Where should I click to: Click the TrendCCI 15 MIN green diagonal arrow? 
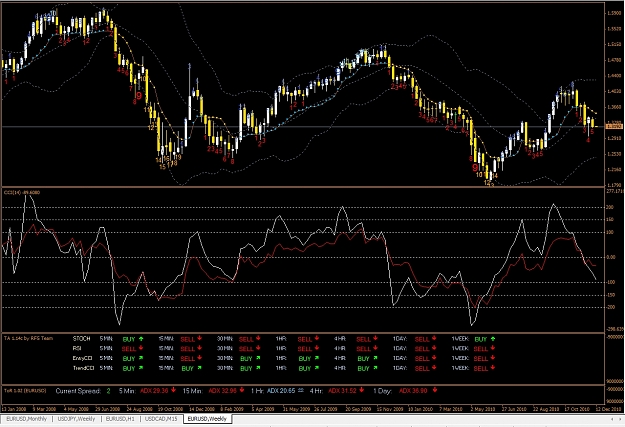tap(199, 368)
